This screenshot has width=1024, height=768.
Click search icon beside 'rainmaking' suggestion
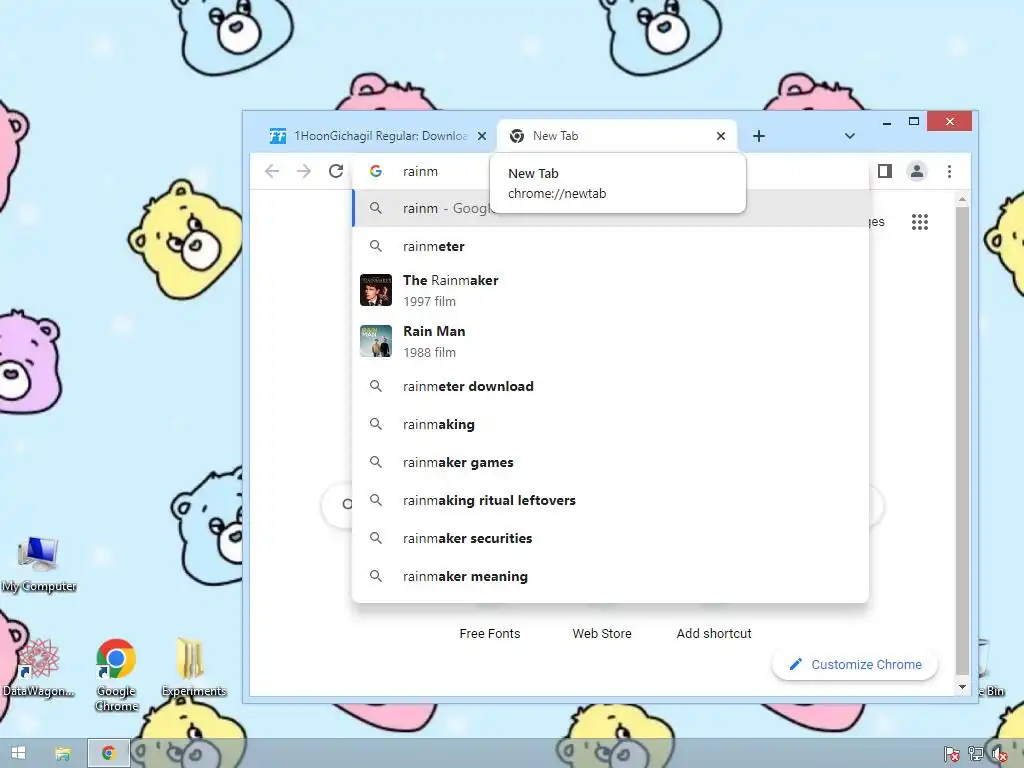[x=376, y=424]
